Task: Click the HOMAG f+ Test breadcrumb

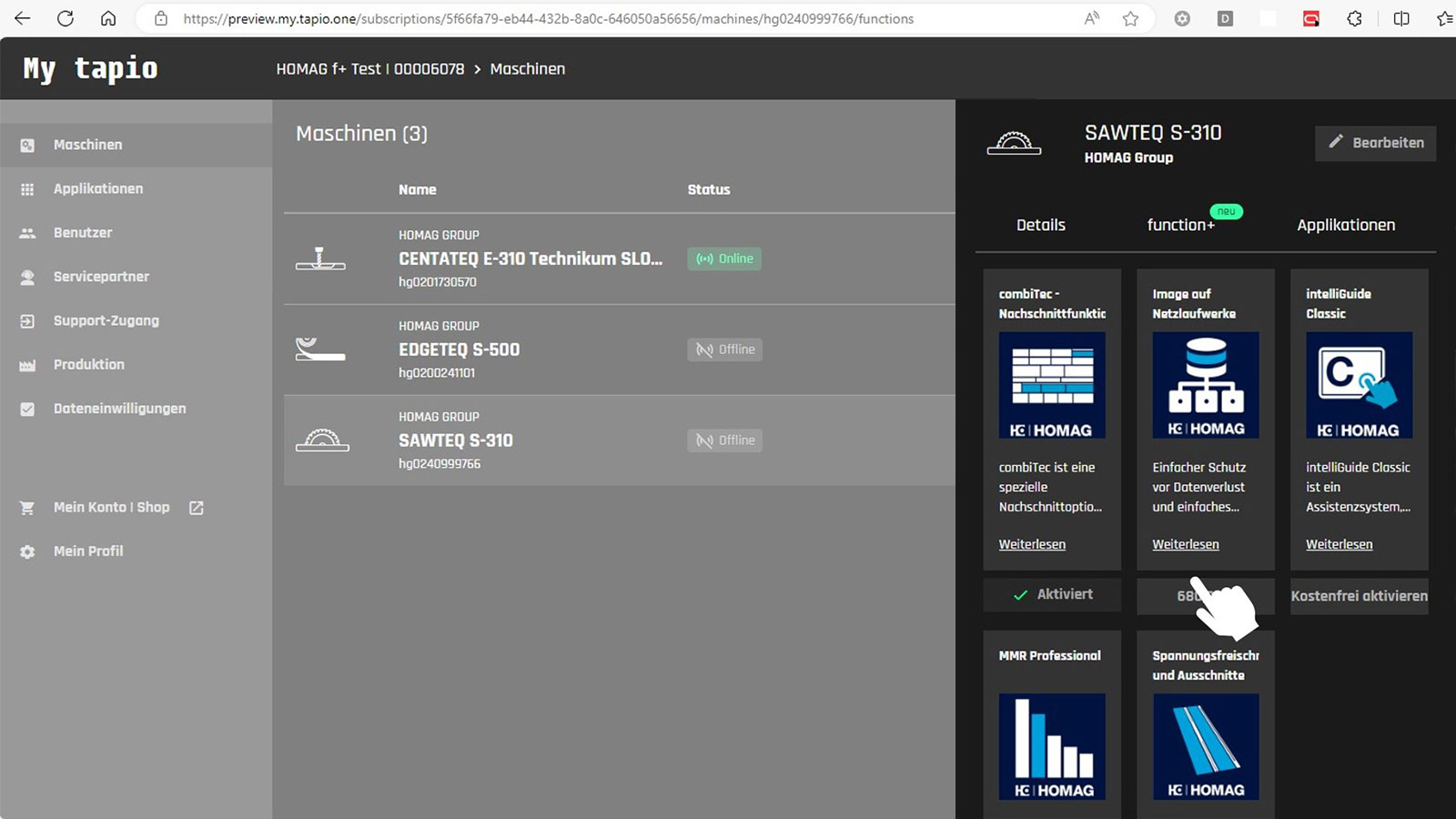Action: click(369, 69)
